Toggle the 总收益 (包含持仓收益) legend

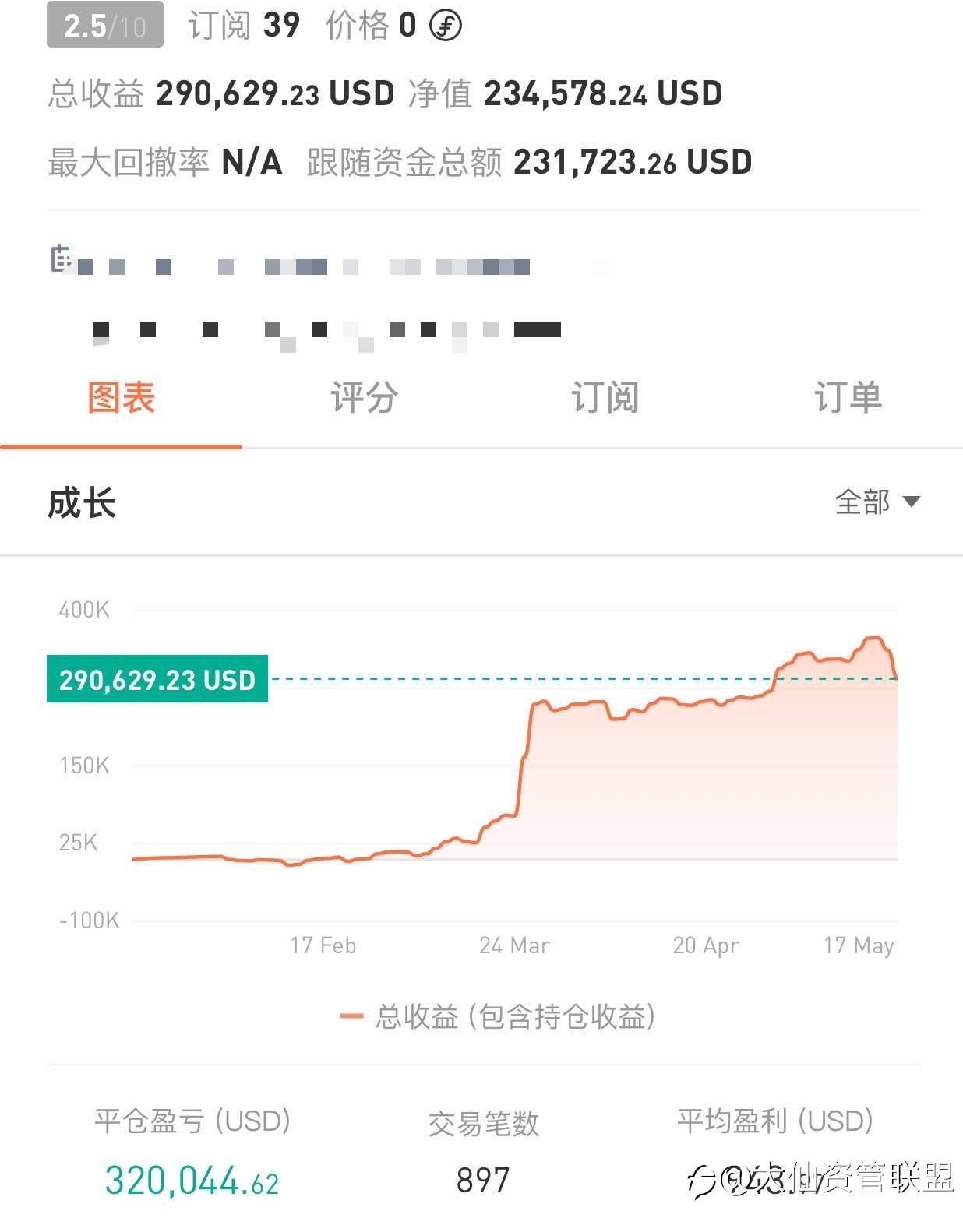click(x=498, y=1016)
